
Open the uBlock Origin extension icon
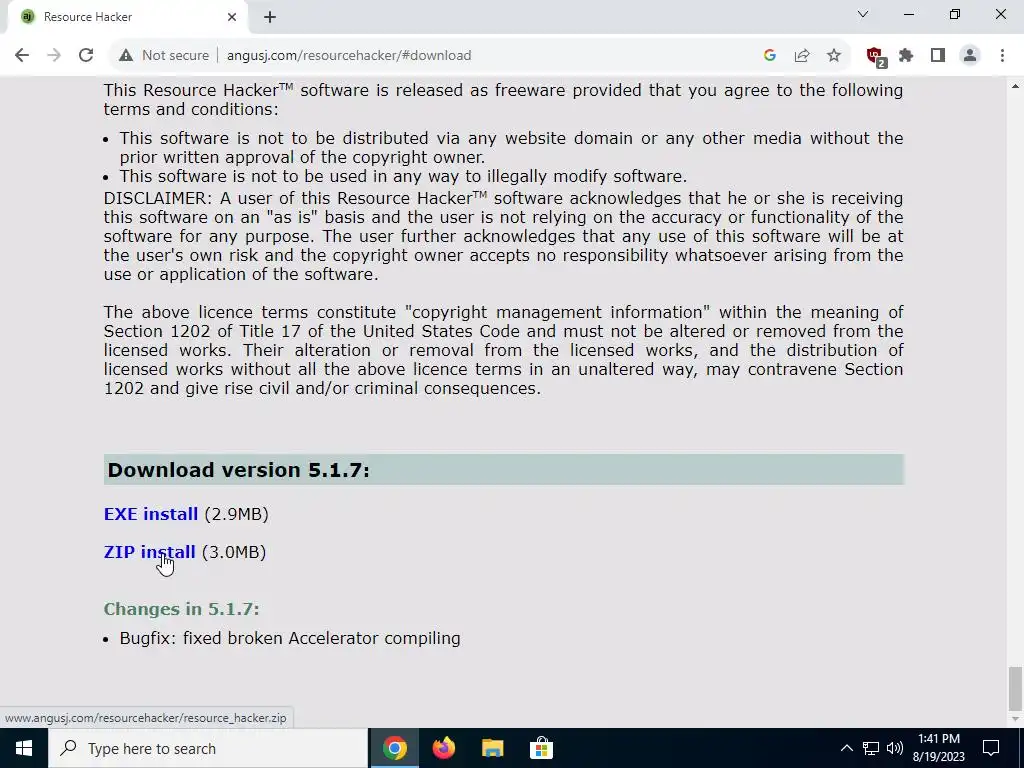click(875, 56)
